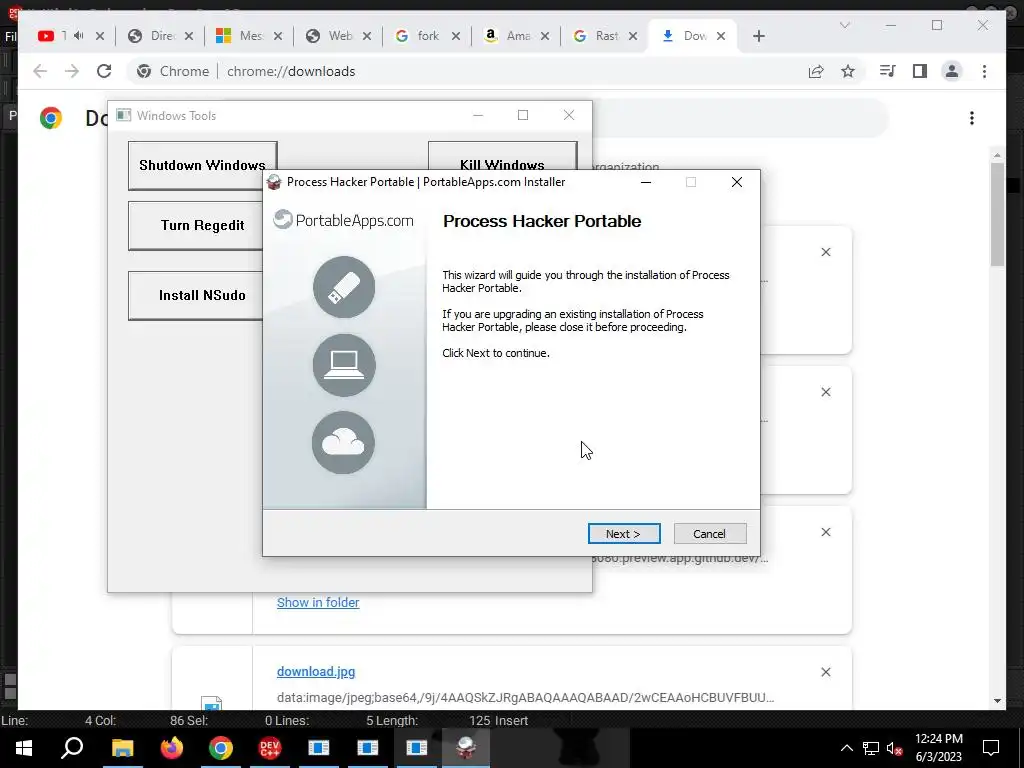Viewport: 1024px width, 768px height.
Task: Open download.jpg link in downloads list
Action: (x=316, y=671)
